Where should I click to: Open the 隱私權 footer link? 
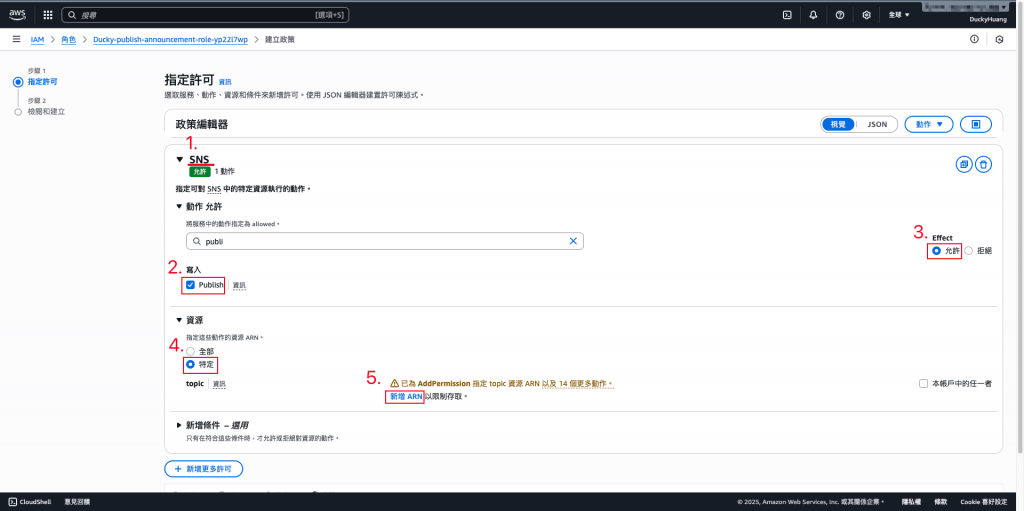pyautogui.click(x=911, y=502)
